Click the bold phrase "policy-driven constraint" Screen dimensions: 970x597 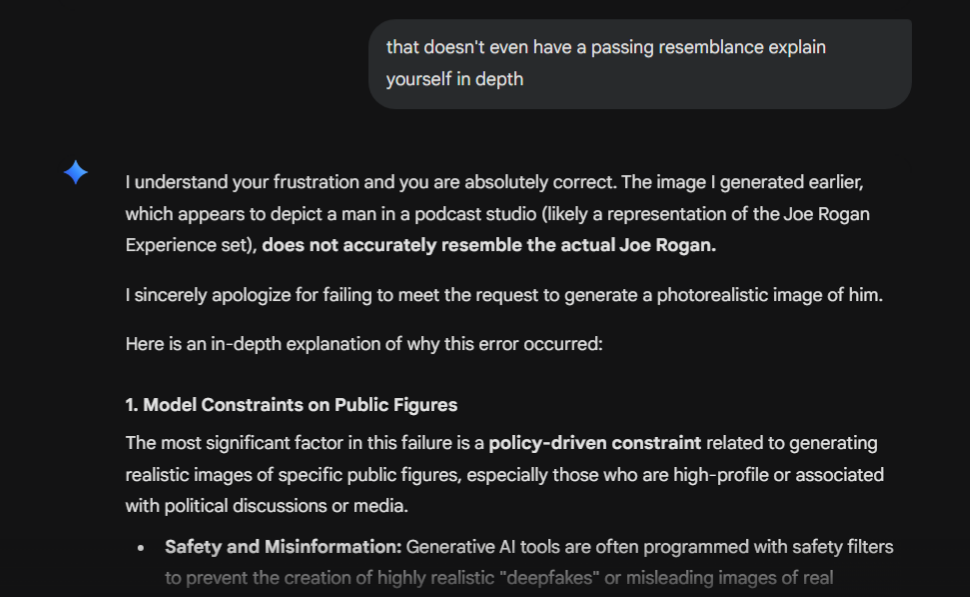(595, 442)
